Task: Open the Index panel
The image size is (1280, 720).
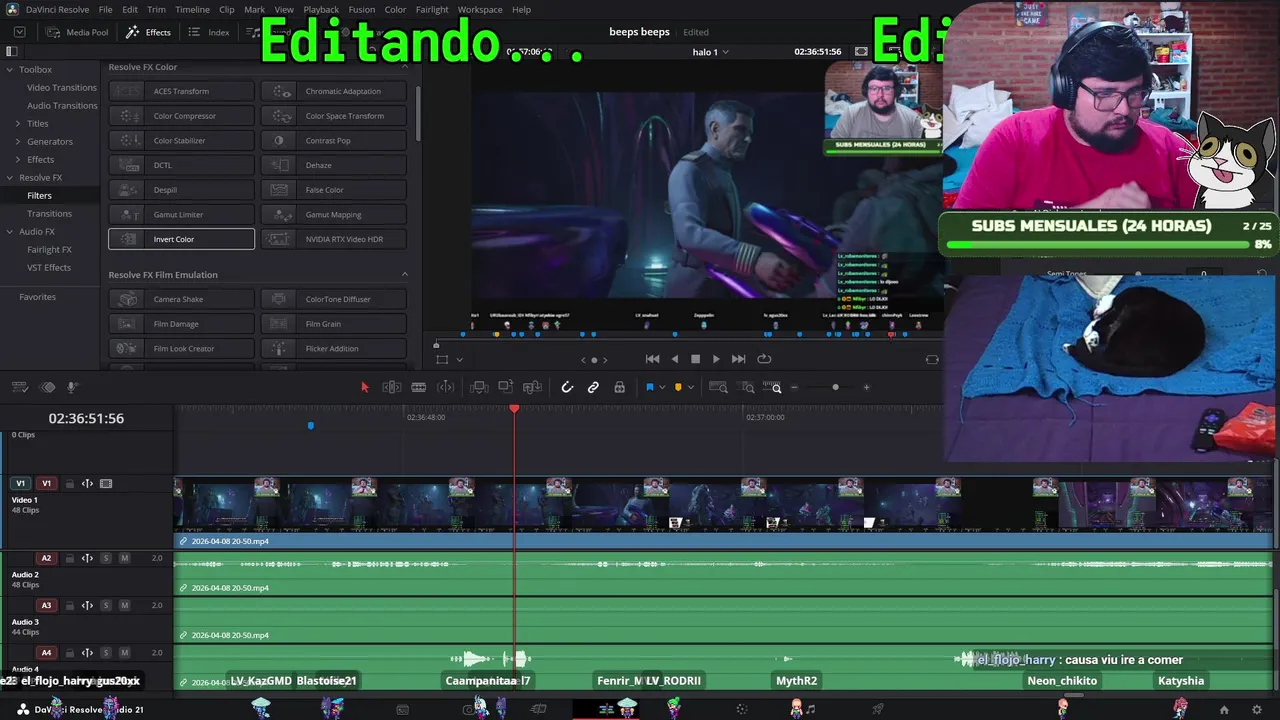Action: 209,32
